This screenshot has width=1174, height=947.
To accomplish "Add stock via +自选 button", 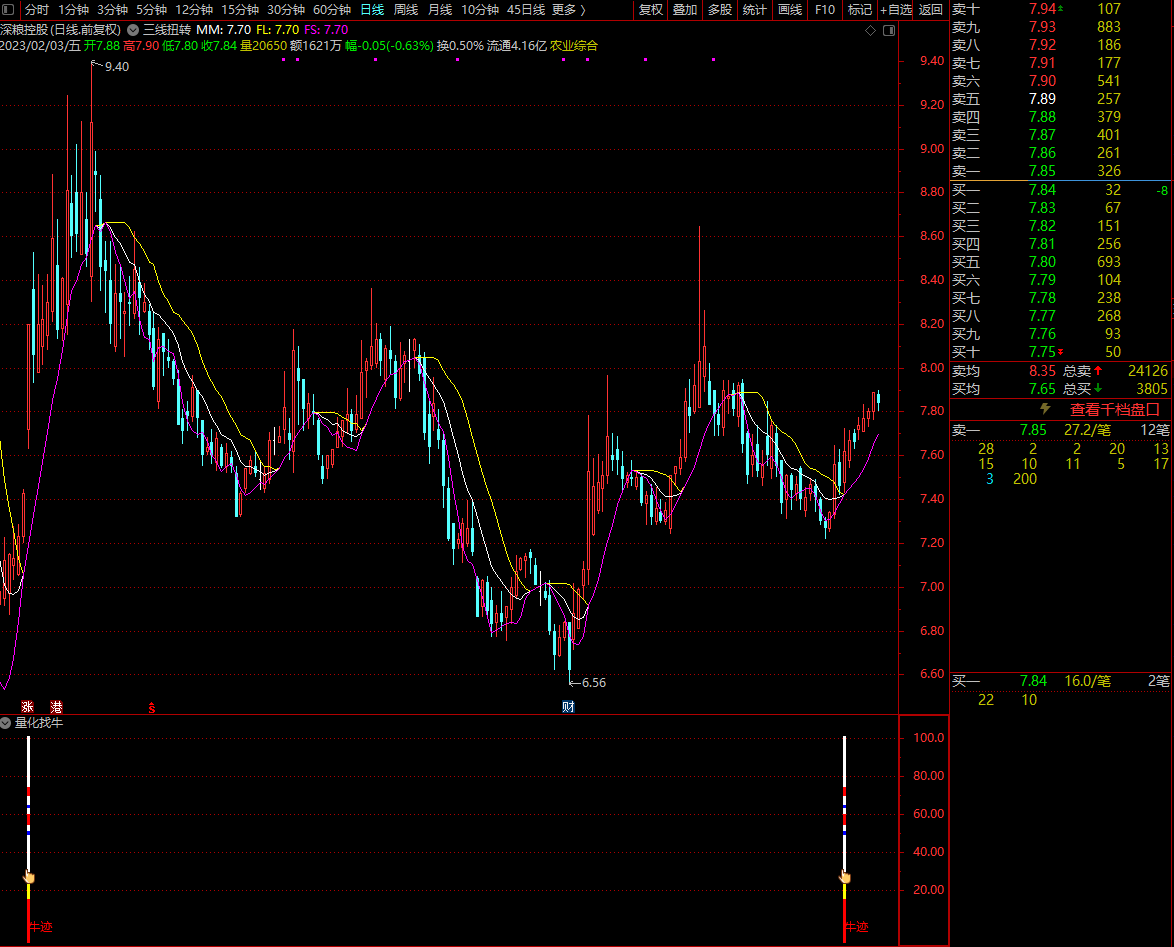I will [x=896, y=10].
